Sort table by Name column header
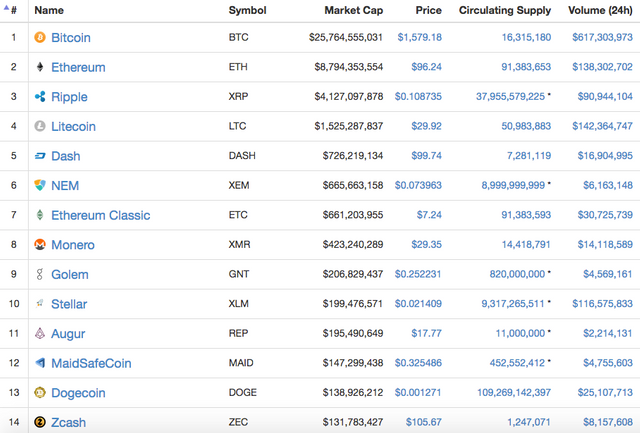This screenshot has width=640, height=433. (x=49, y=10)
